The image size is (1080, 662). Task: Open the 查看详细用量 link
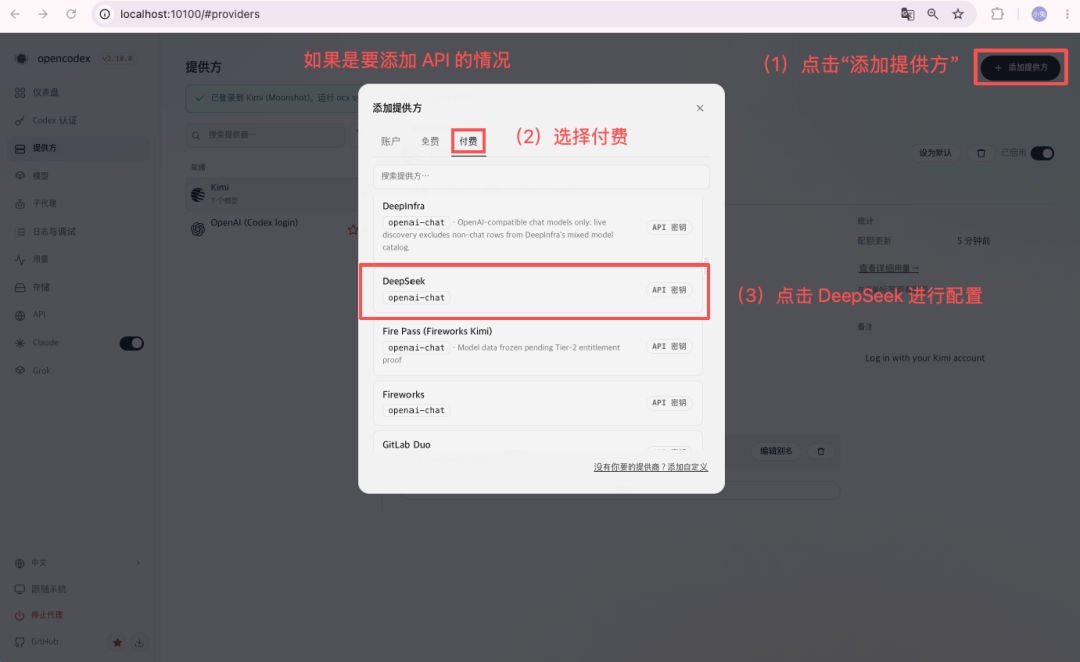coord(889,269)
